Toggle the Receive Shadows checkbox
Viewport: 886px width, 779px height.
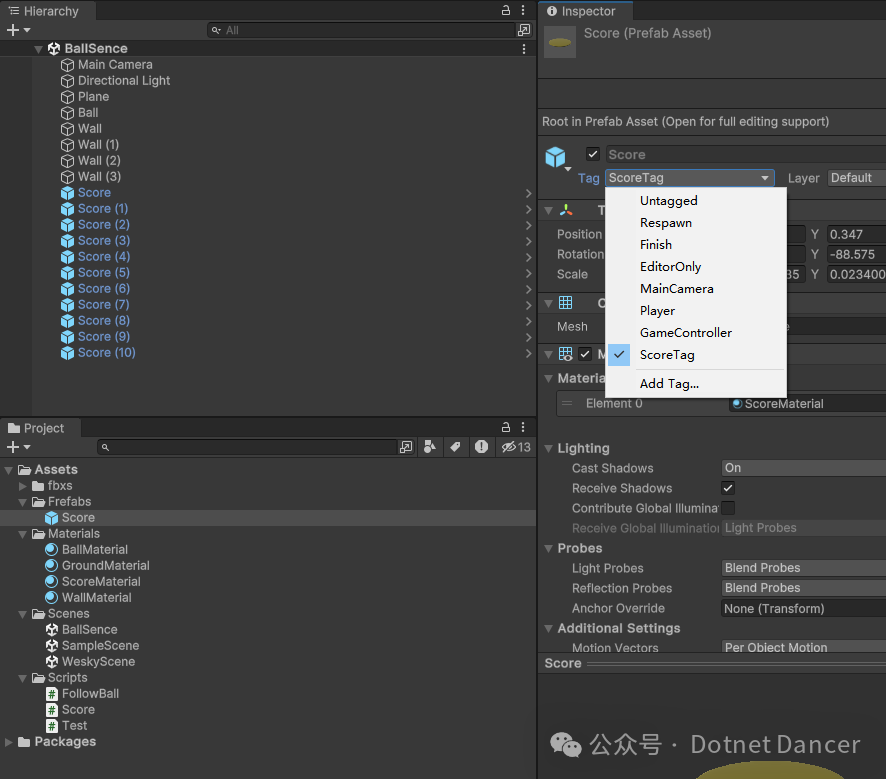pyautogui.click(x=728, y=488)
